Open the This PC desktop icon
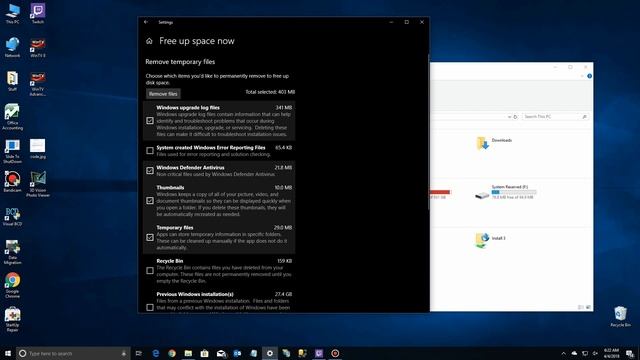640x360 pixels. pos(12,13)
